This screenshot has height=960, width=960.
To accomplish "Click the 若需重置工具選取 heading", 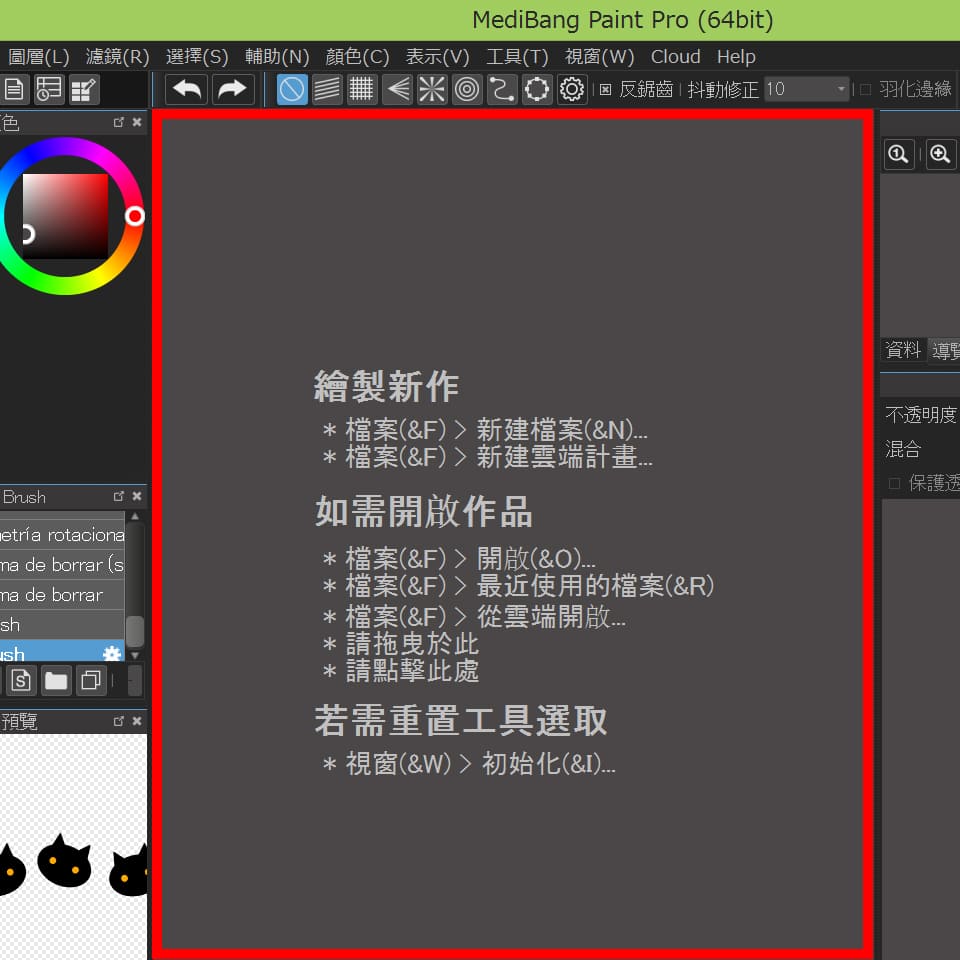I will 460,721.
